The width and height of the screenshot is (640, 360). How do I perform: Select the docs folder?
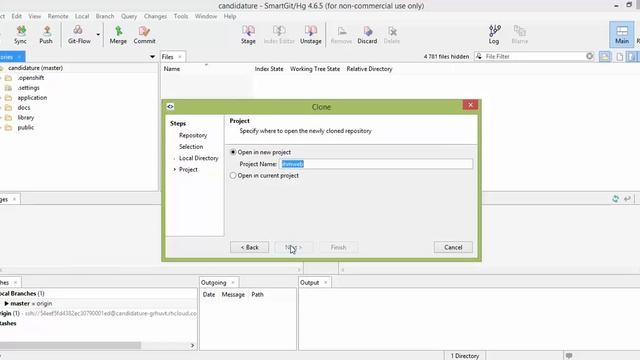(x=24, y=108)
